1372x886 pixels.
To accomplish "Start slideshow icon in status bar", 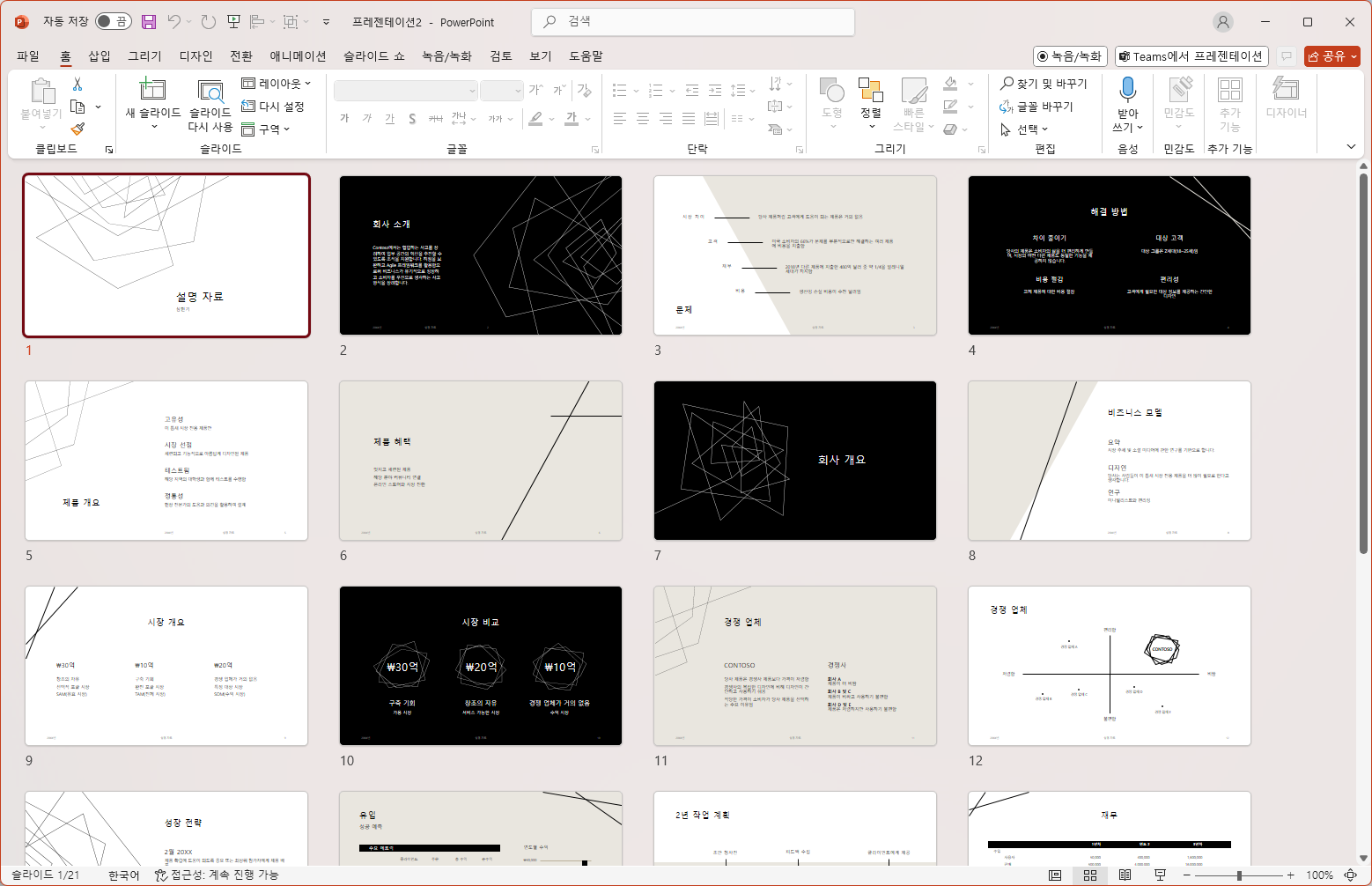I will click(x=1160, y=875).
